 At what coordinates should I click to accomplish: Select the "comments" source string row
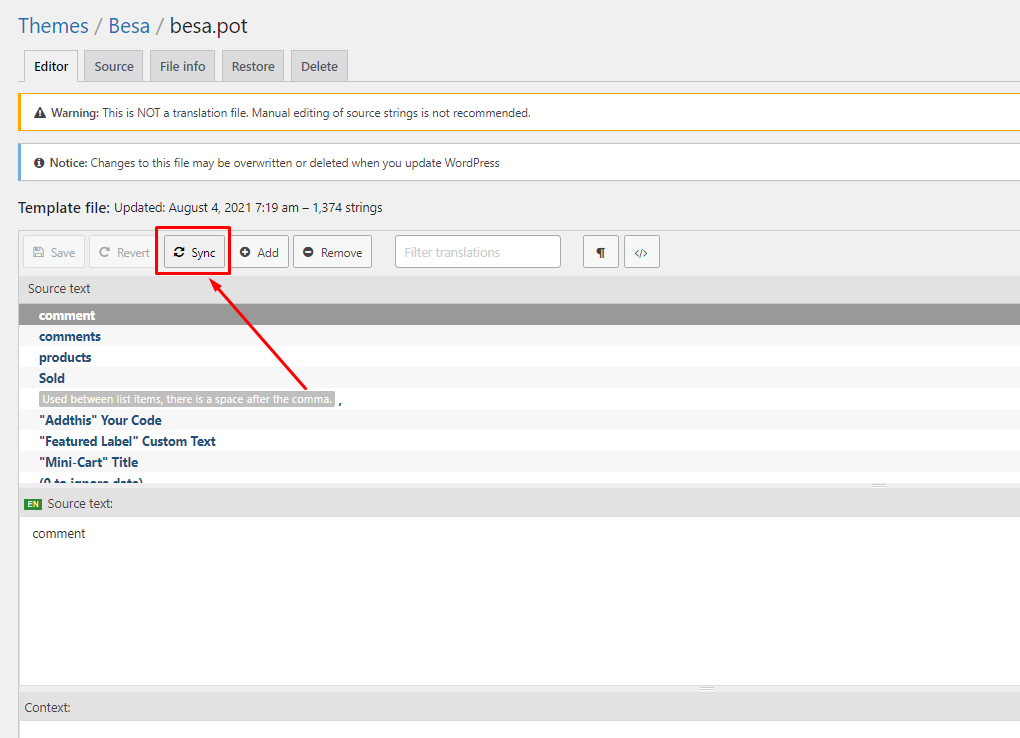tap(70, 336)
